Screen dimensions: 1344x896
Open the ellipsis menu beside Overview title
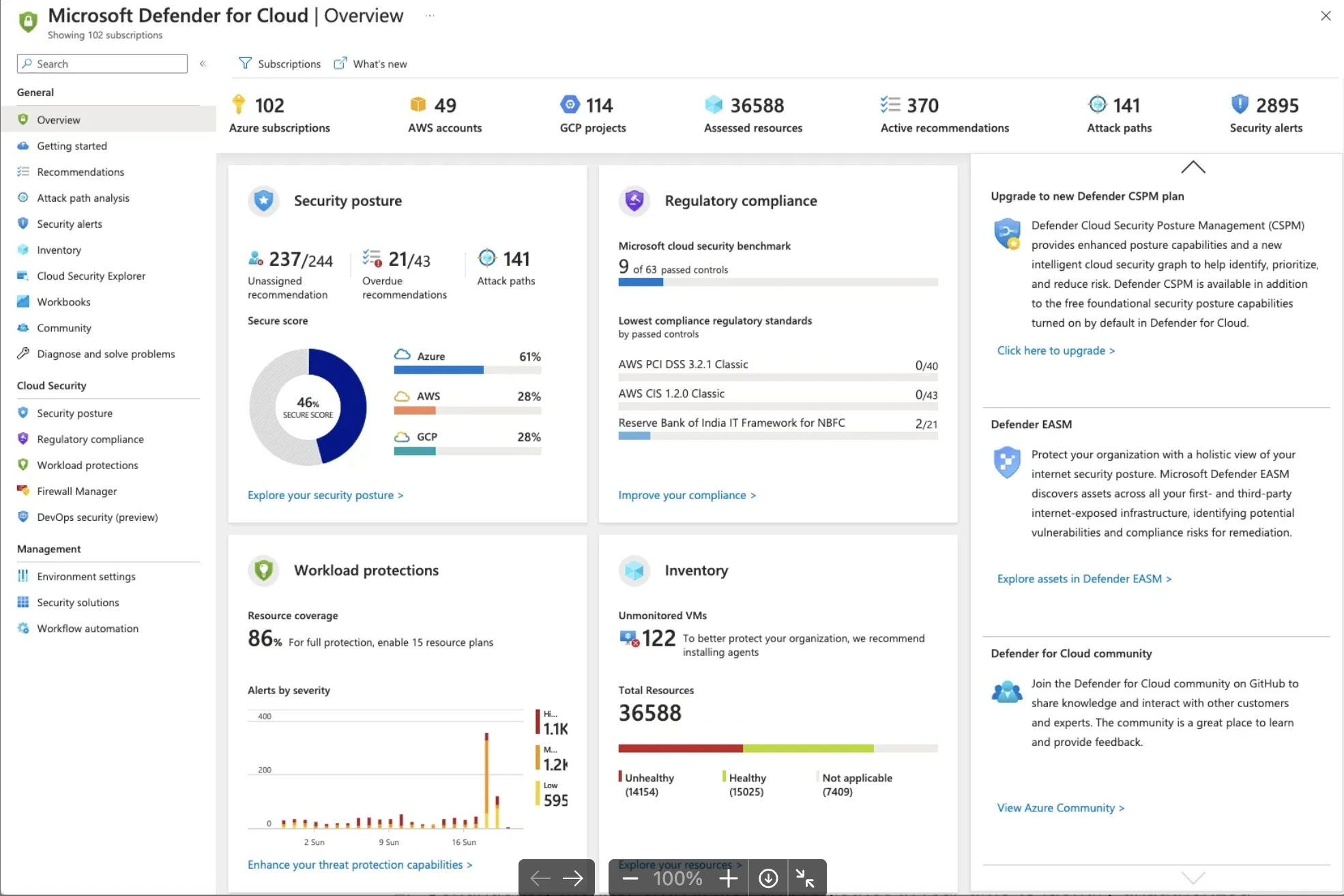click(x=430, y=16)
